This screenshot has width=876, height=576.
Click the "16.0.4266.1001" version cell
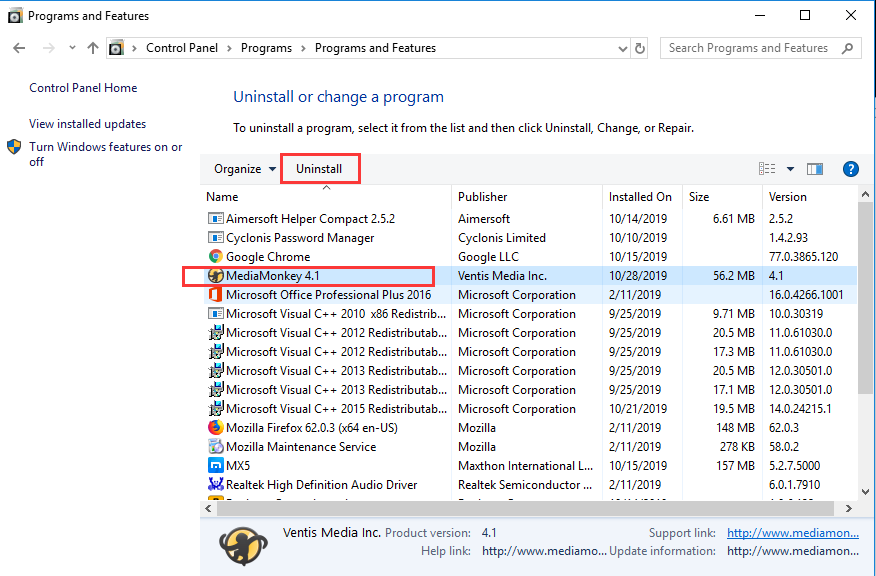[x=806, y=294]
